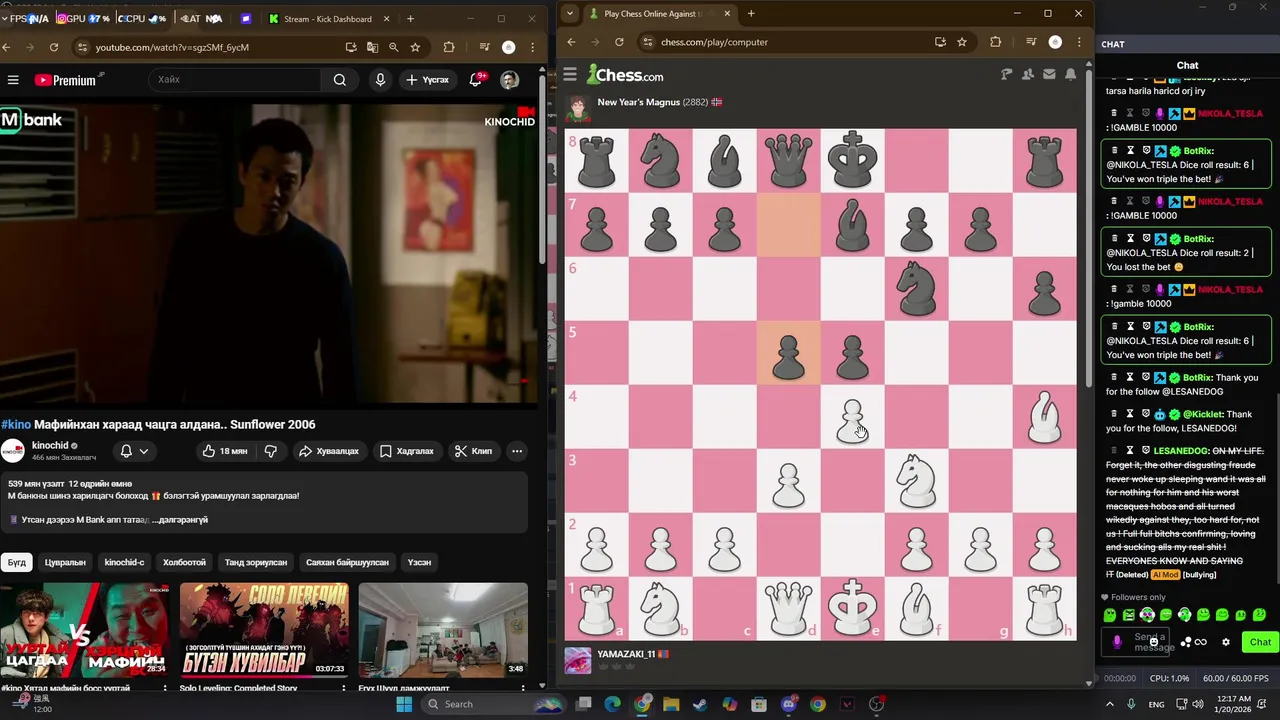Open YouTube hamburger guide menu
This screenshot has width=1280, height=720.
13,80
